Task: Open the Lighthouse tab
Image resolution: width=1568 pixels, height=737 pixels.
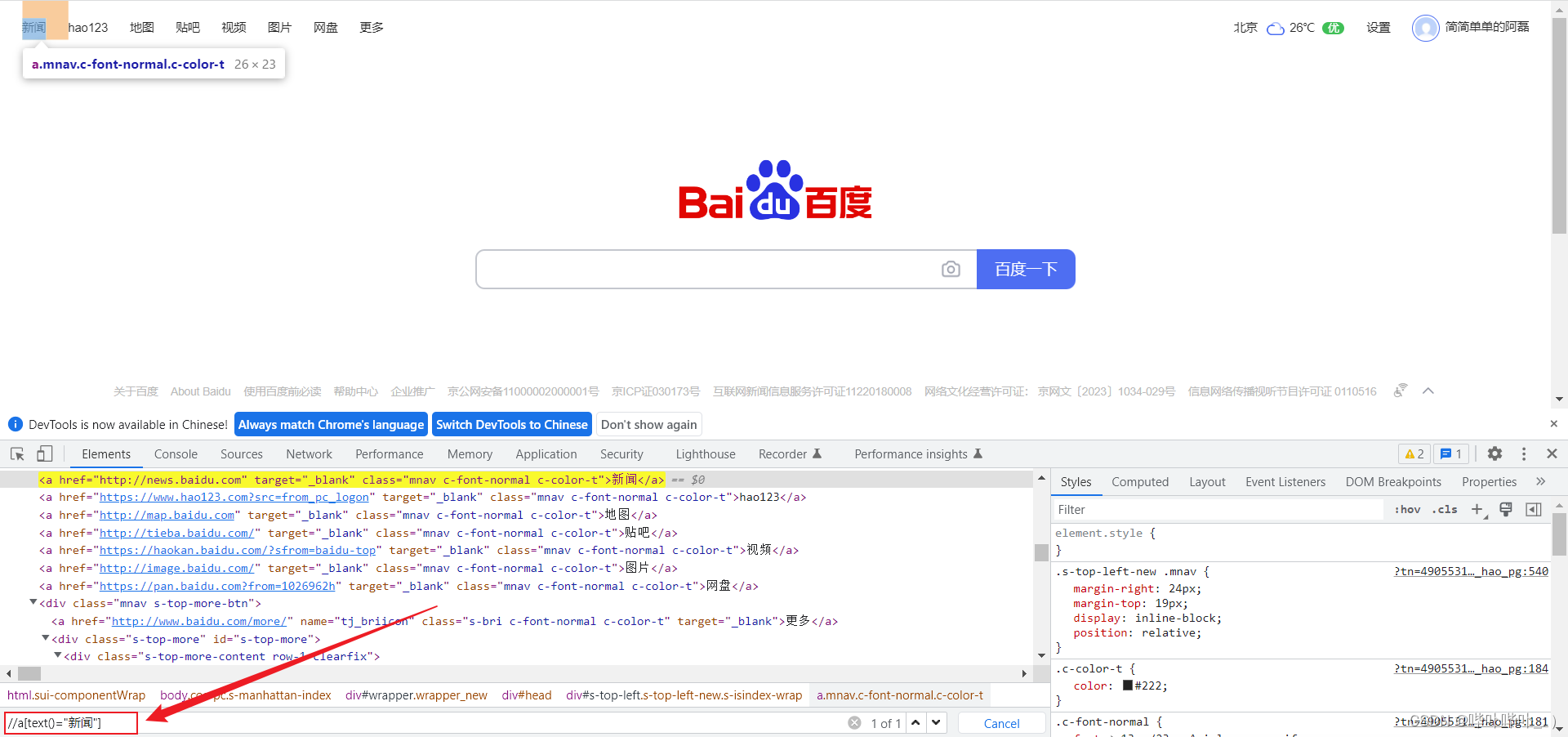Action: (x=706, y=454)
